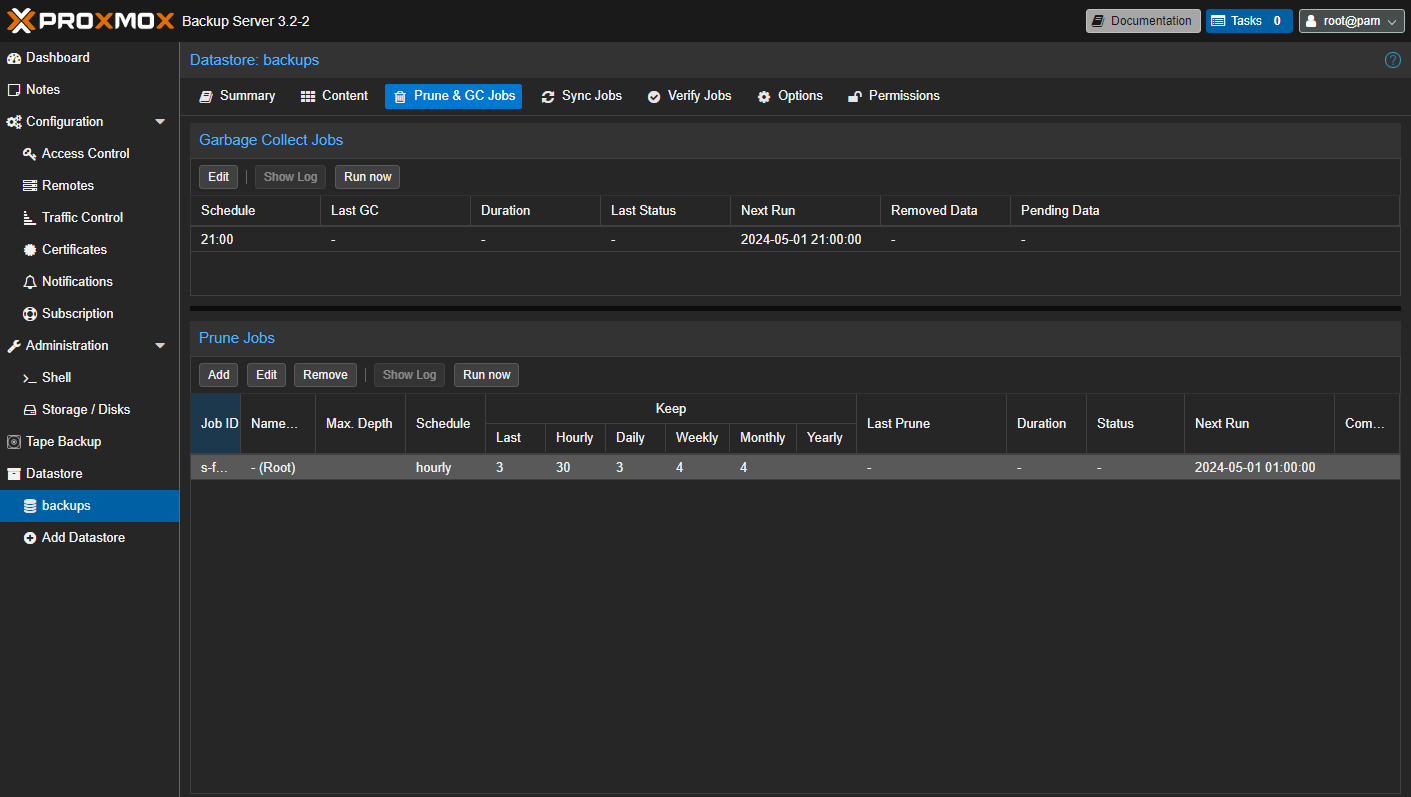The height and width of the screenshot is (797, 1411).
Task: Click the Dashboard gauge icon
Action: click(14, 58)
